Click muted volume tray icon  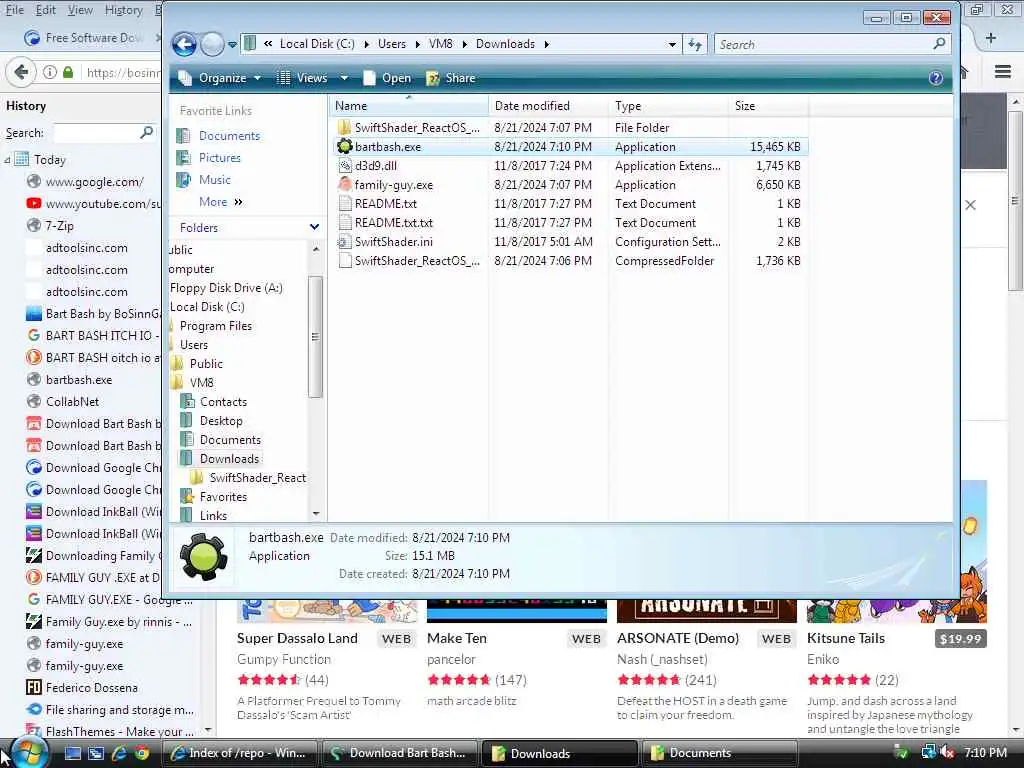[946, 753]
